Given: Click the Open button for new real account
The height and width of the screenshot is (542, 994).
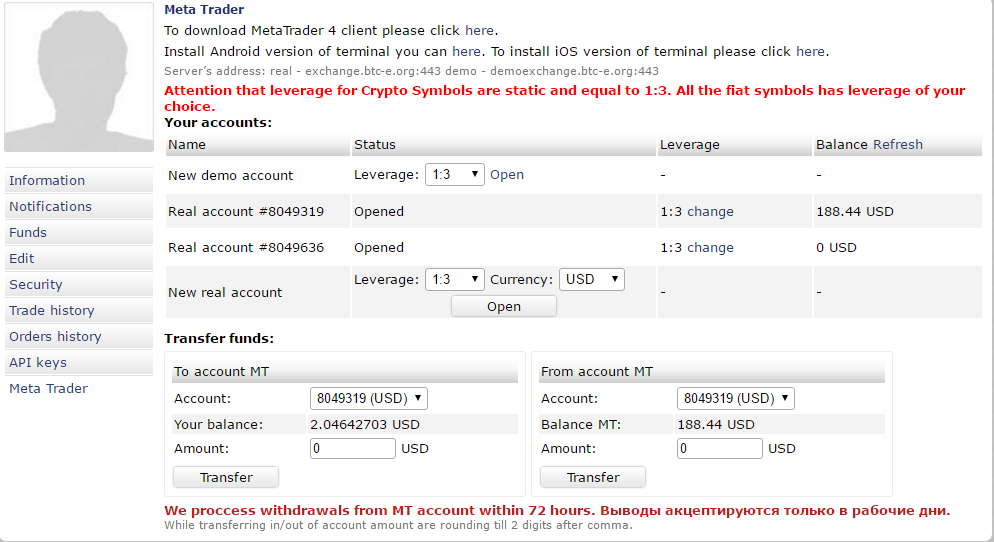Looking at the screenshot, I should tap(504, 306).
